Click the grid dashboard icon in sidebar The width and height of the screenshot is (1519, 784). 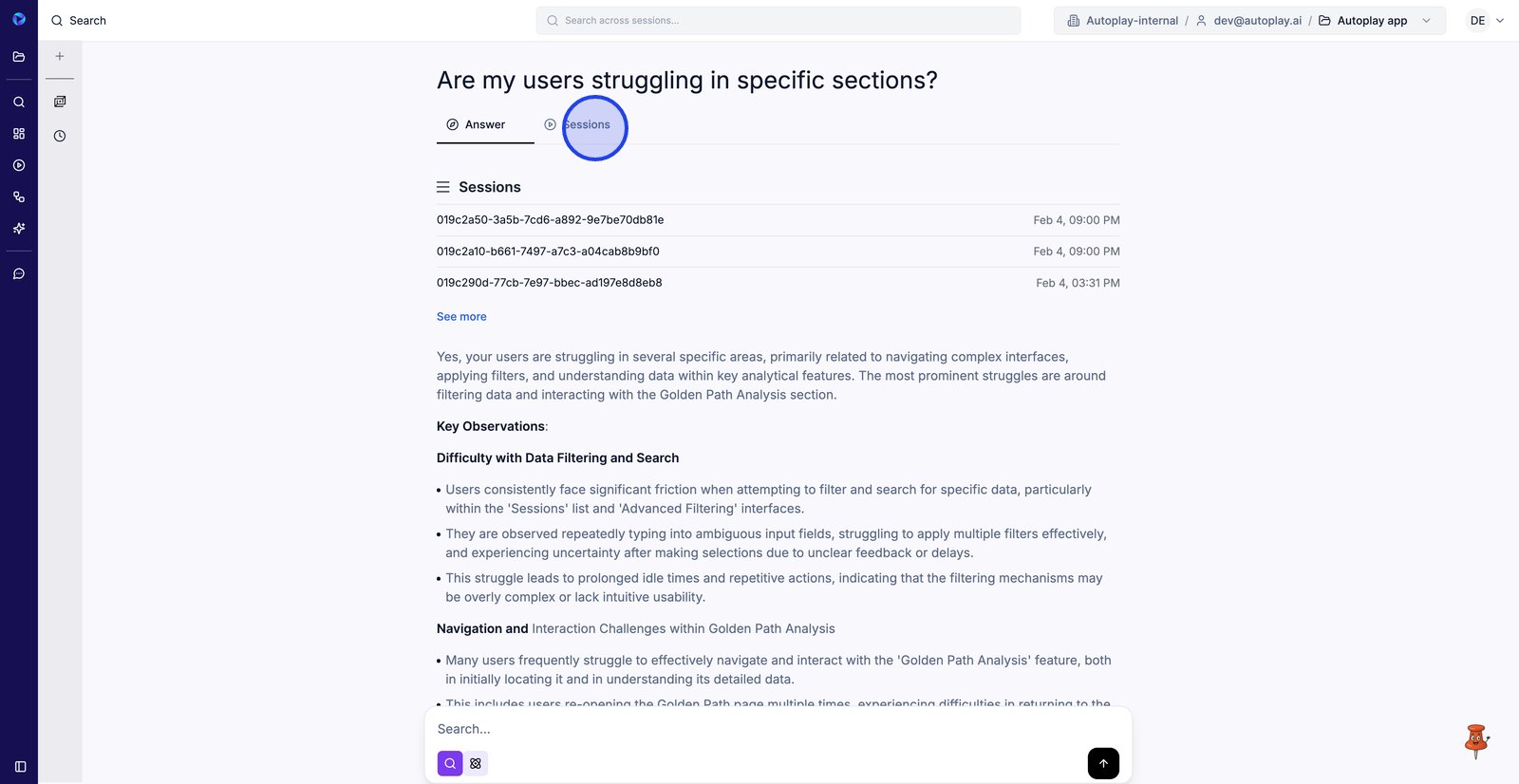pyautogui.click(x=19, y=134)
